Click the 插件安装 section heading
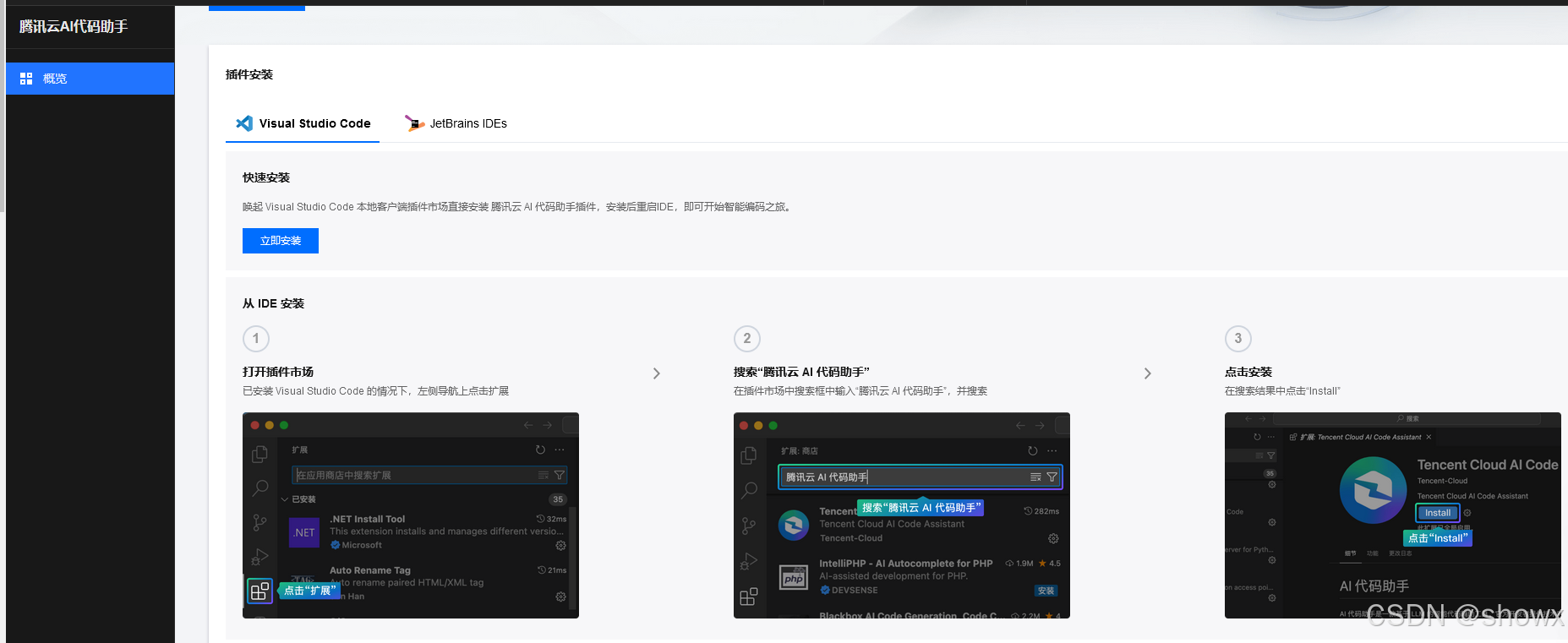 tap(249, 74)
